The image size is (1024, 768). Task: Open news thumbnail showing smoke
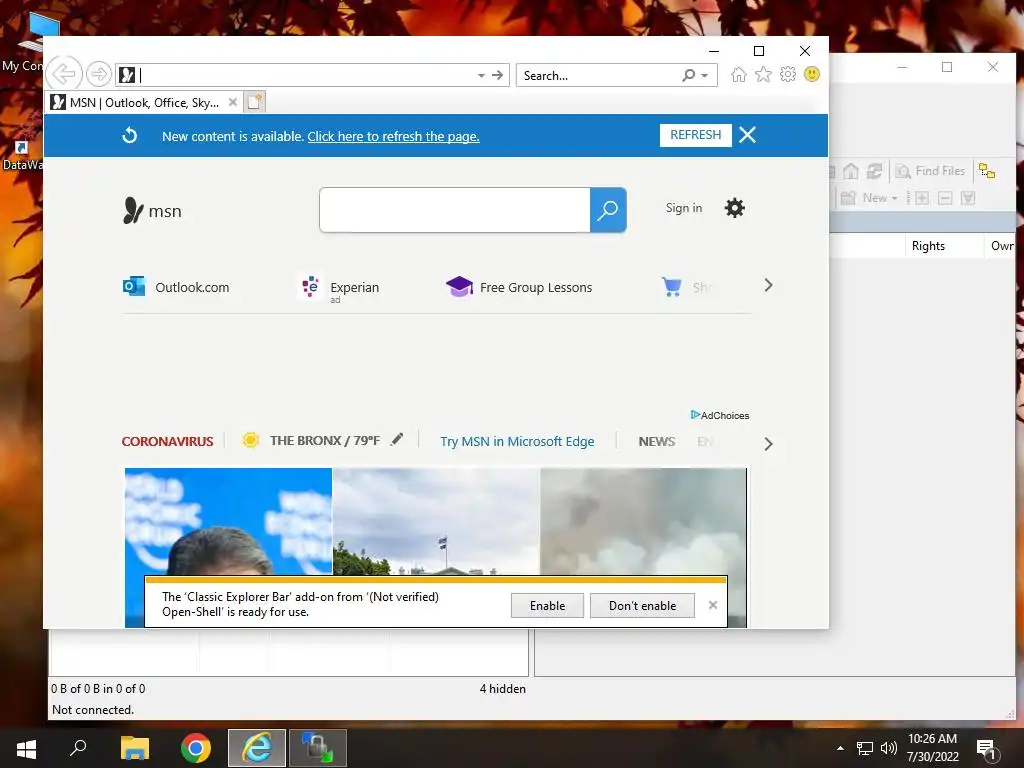pos(644,521)
